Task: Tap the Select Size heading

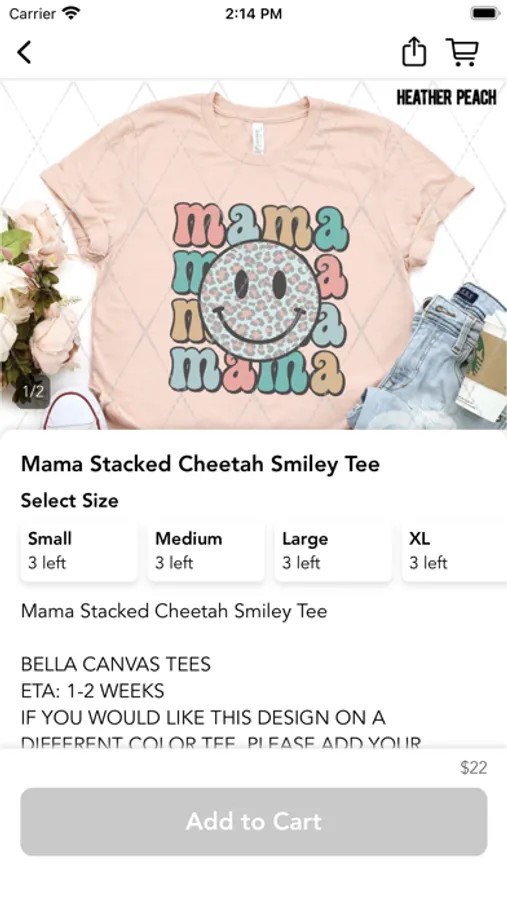Action: tap(69, 501)
